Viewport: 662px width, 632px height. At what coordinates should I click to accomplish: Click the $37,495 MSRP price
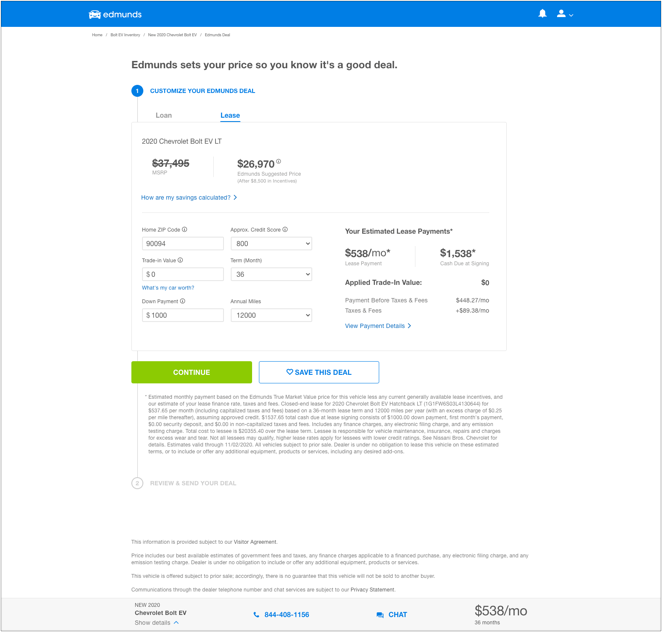[171, 163]
